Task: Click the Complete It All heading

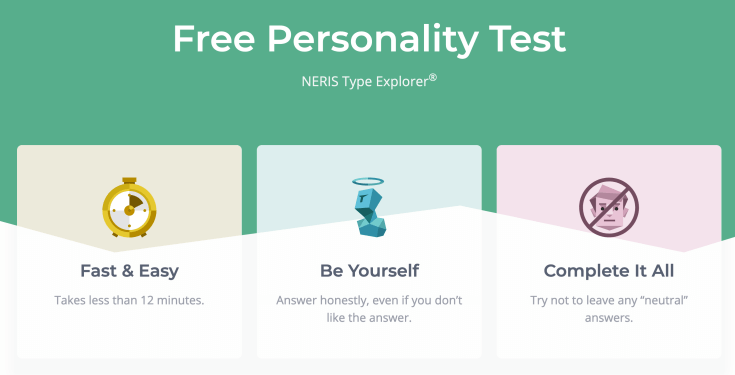Action: pos(609,271)
